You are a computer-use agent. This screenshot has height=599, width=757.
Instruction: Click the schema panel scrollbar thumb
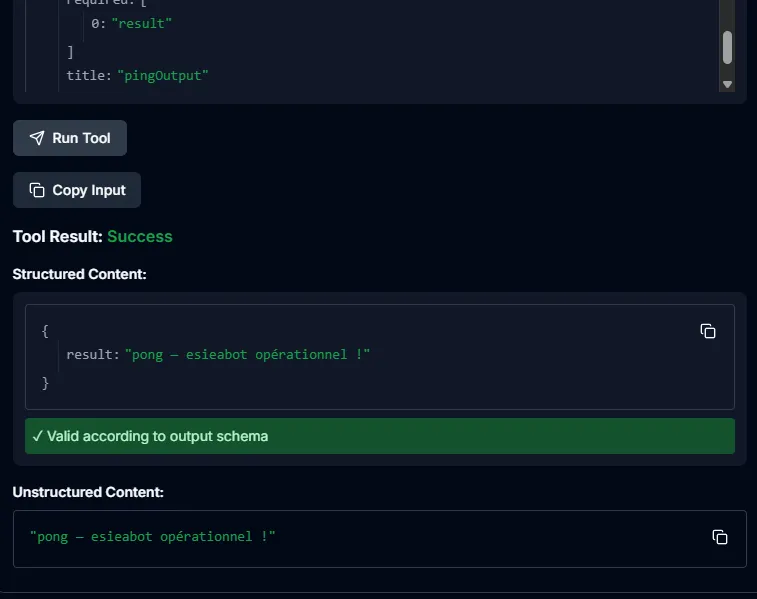click(727, 47)
